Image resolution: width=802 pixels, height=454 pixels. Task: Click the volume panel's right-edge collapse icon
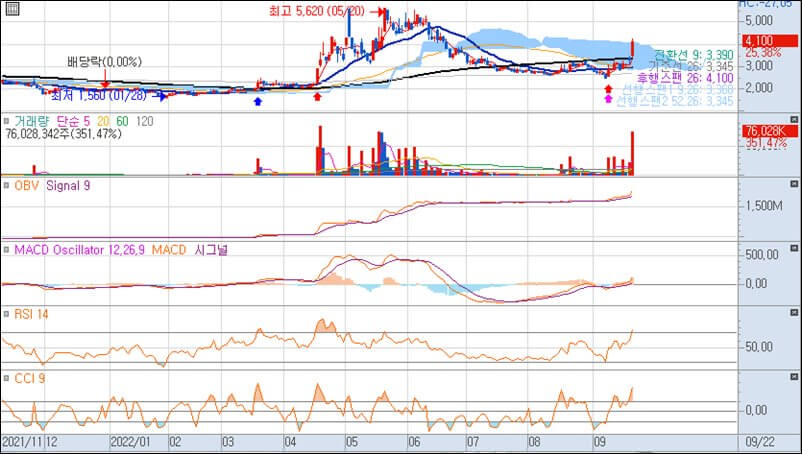click(x=794, y=120)
